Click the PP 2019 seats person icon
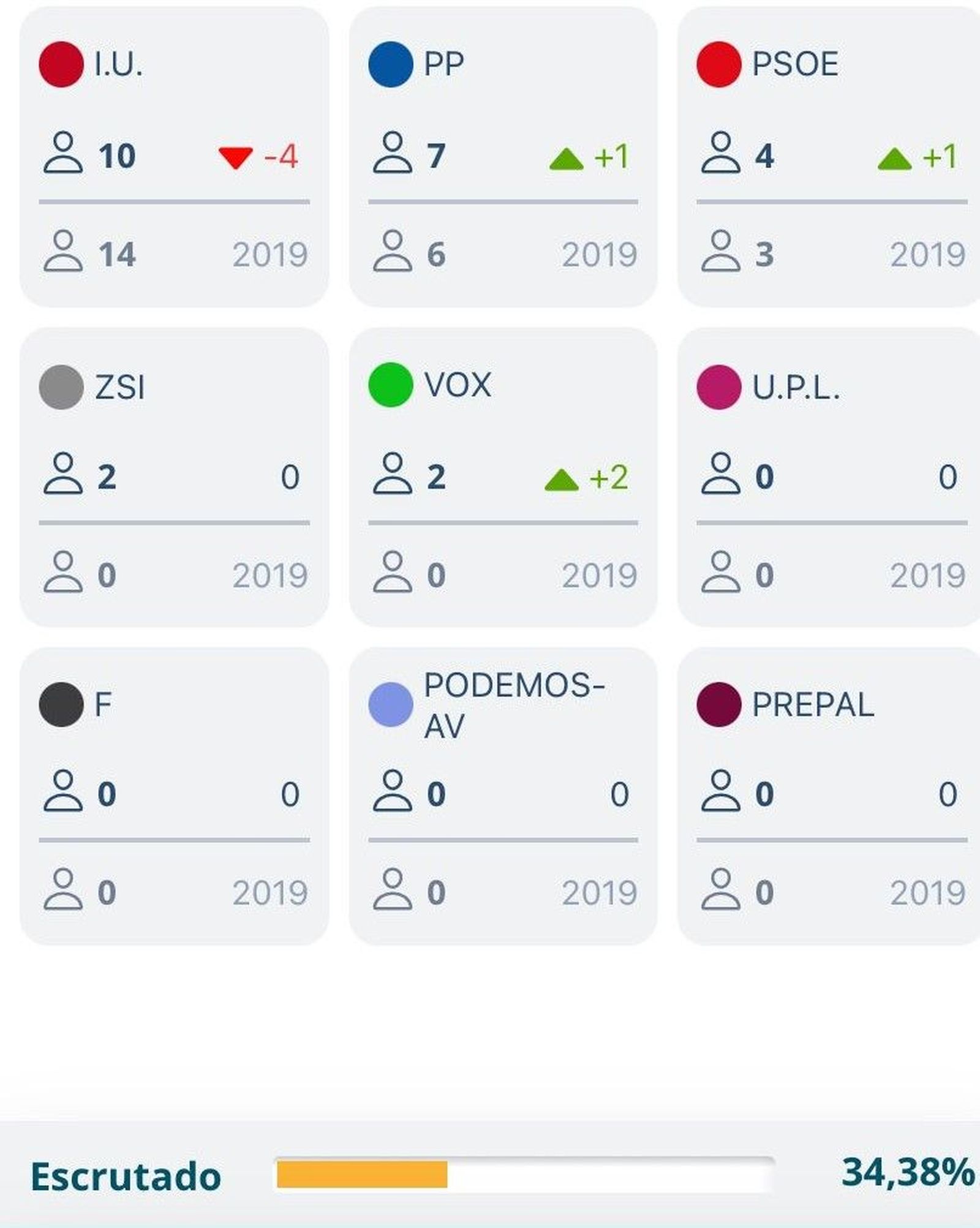The width and height of the screenshot is (980, 1228). (x=392, y=251)
